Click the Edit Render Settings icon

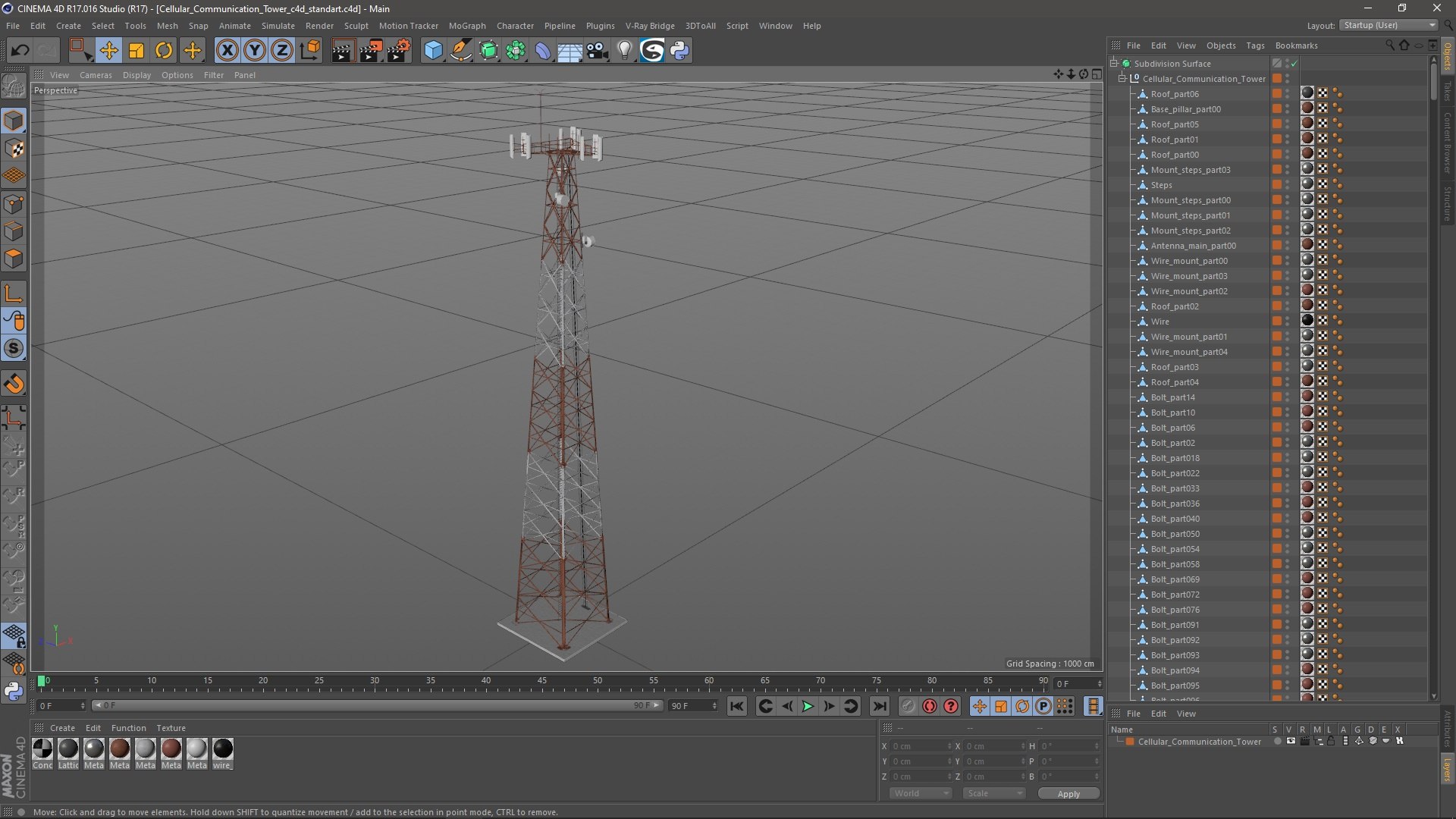[399, 51]
